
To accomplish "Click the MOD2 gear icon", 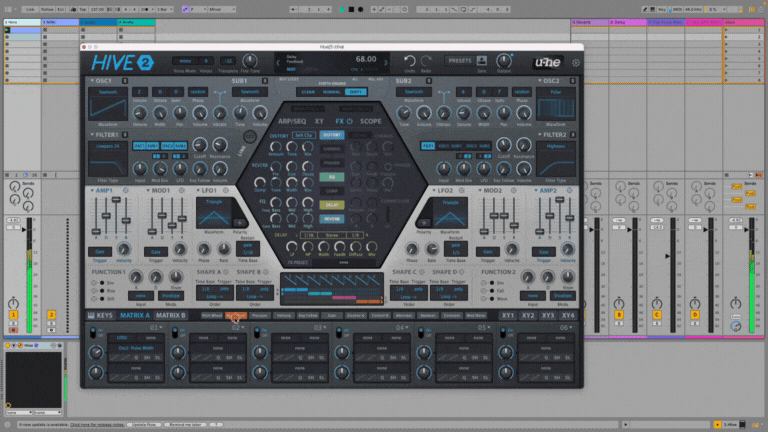I will click(x=513, y=190).
